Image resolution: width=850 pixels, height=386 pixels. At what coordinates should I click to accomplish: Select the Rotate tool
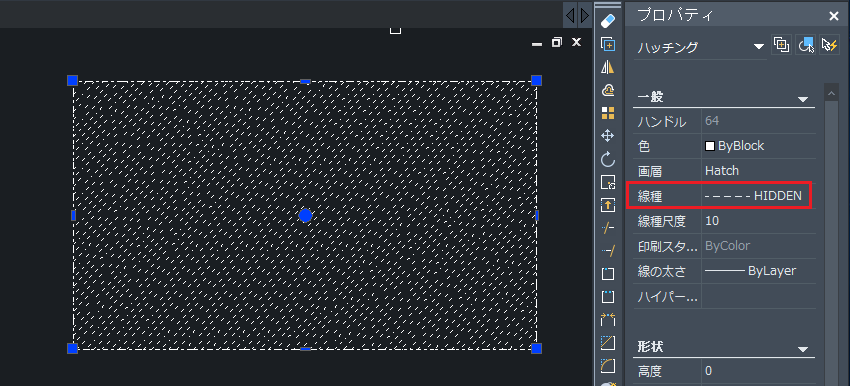[608, 159]
